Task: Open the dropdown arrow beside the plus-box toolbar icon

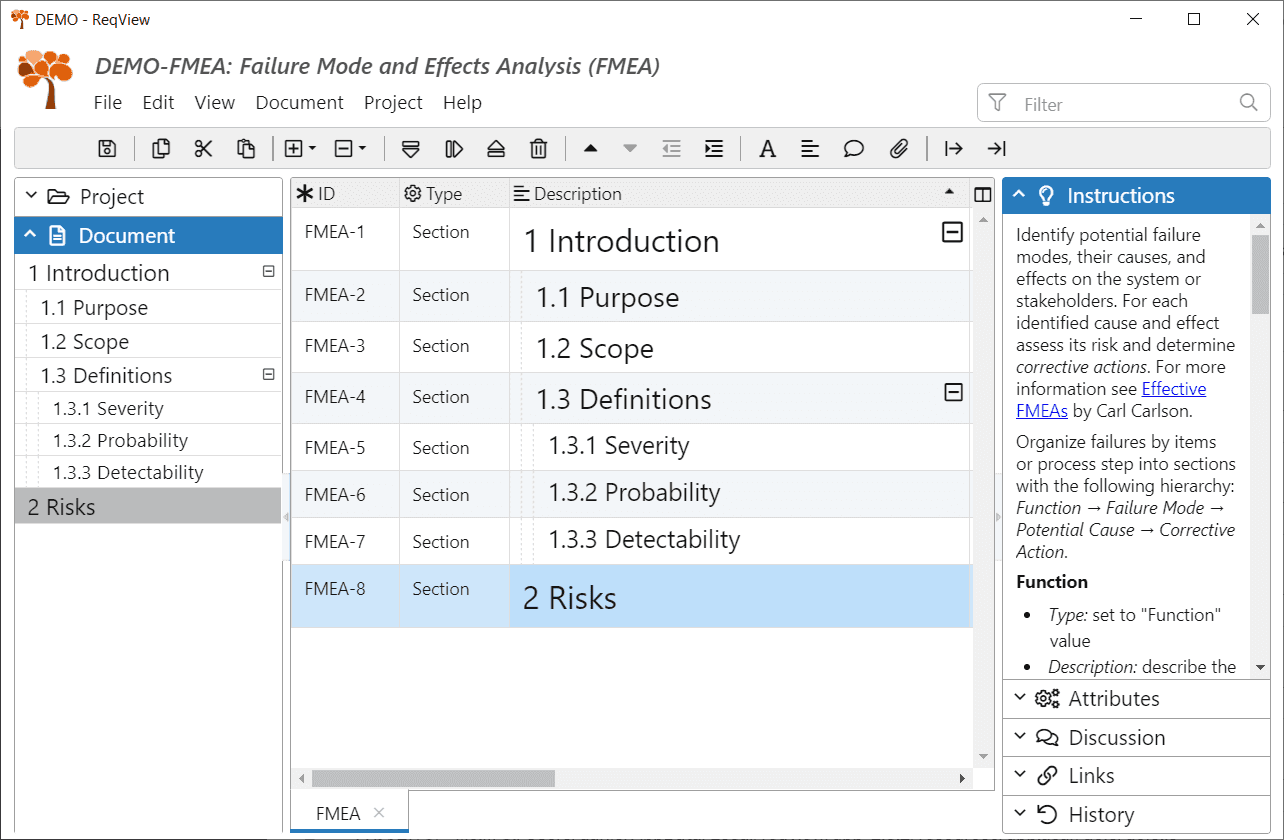Action: tap(312, 149)
